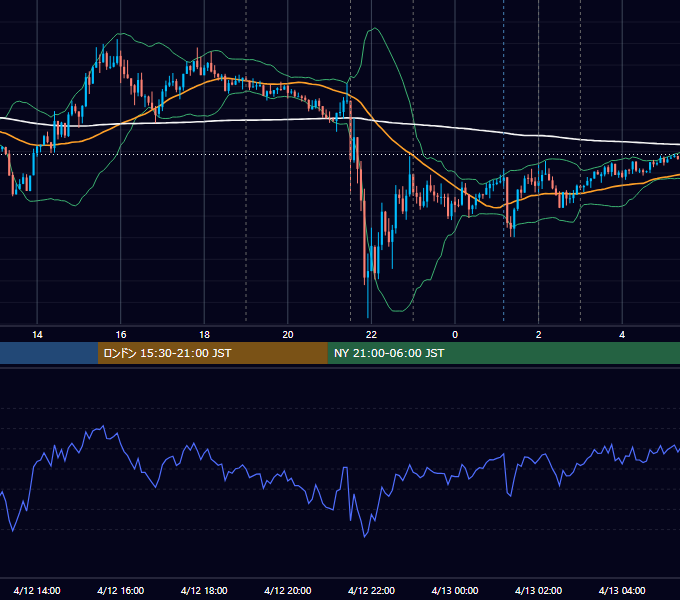Click the 4/12 16:00 date label
This screenshot has width=680, height=600.
click(x=121, y=590)
